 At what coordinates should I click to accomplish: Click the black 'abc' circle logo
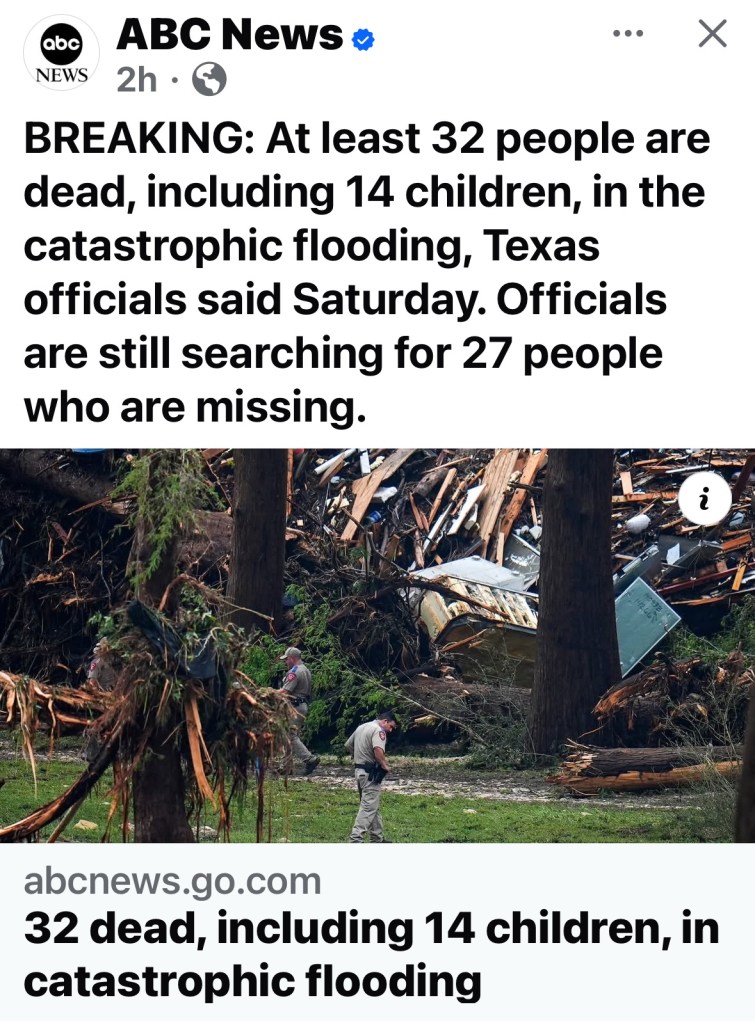pos(61,44)
